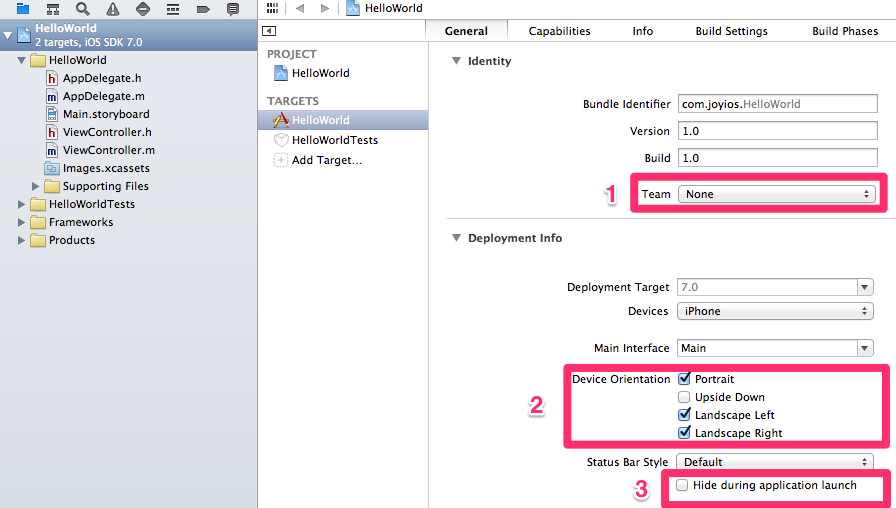Open the Symbol navigator hierarchy icon

tap(53, 9)
